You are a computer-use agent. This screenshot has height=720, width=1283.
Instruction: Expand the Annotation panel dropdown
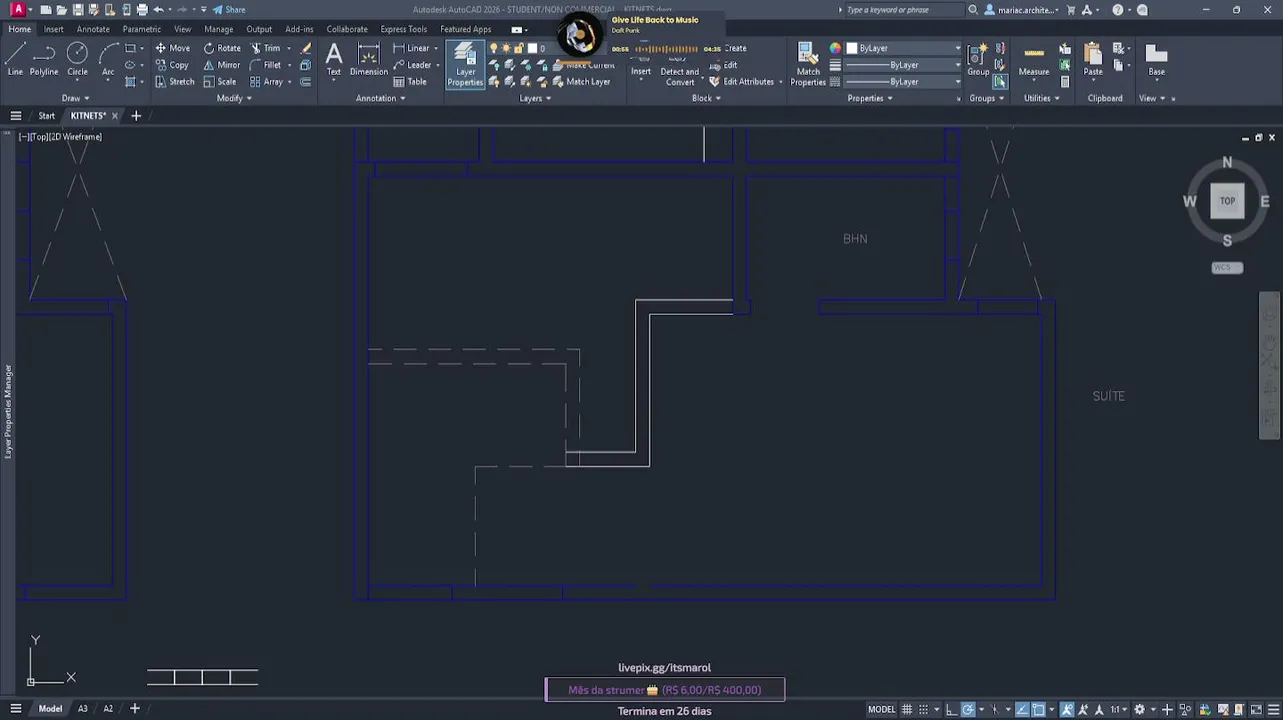(x=380, y=98)
